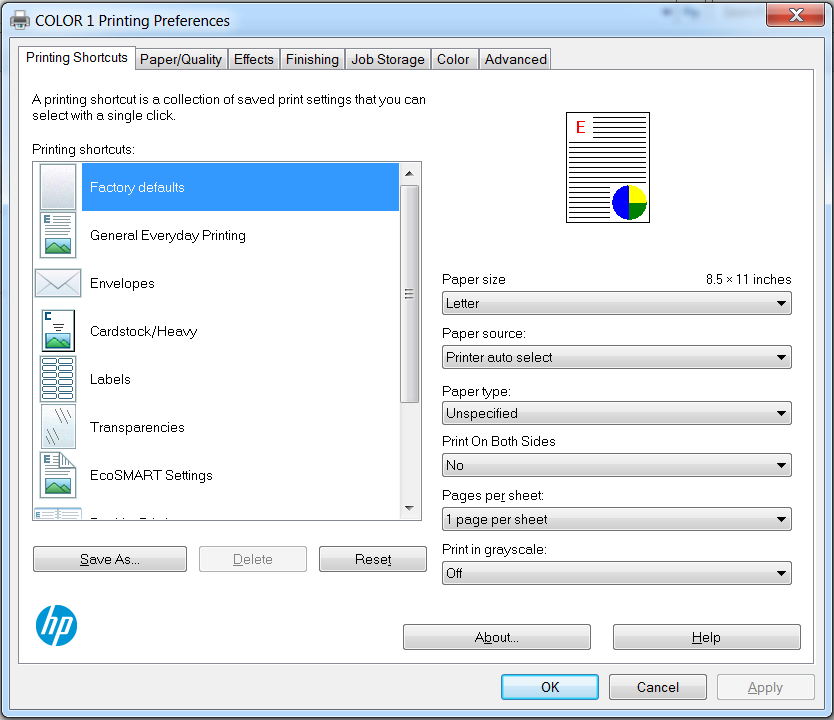Select the Printing Shortcuts tab
Viewport: 834px width, 720px height.
point(77,57)
